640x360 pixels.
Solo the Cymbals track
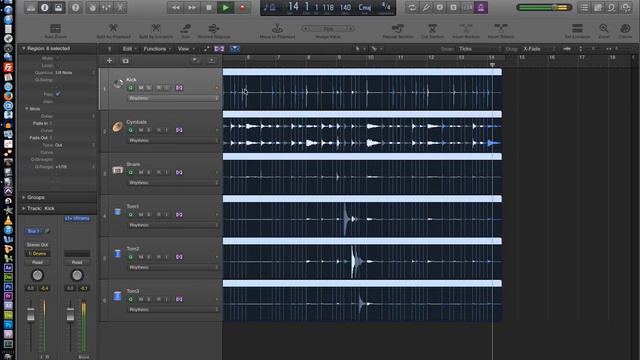[x=149, y=130]
